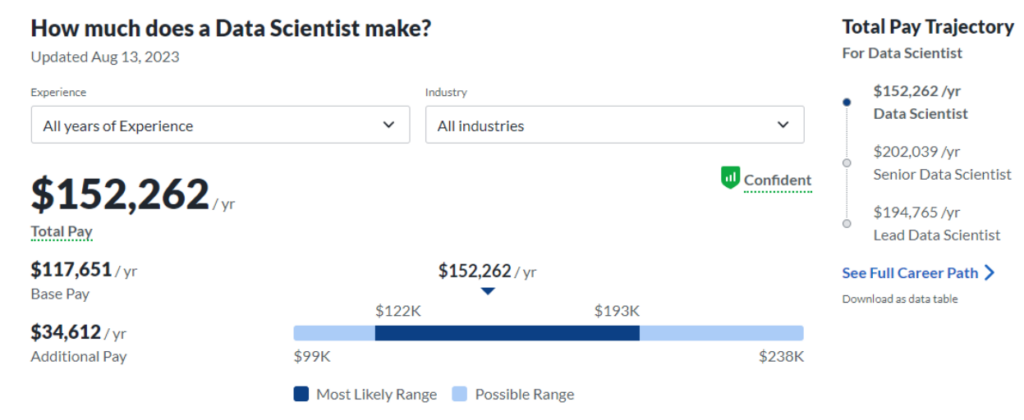Click the Possible Range legend swatch
The width and height of the screenshot is (1024, 420).
[460, 394]
